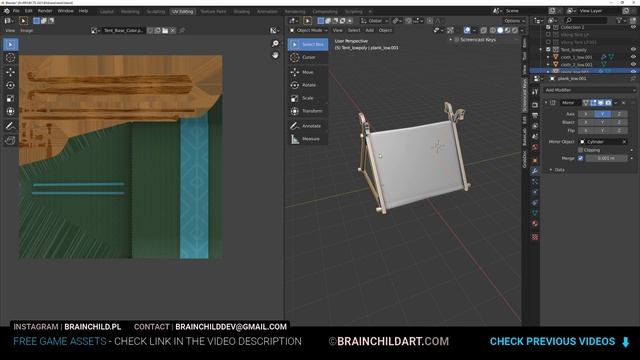Hide cloth_1_low.001 via eye icon
The image size is (640, 360).
(x=633, y=57)
